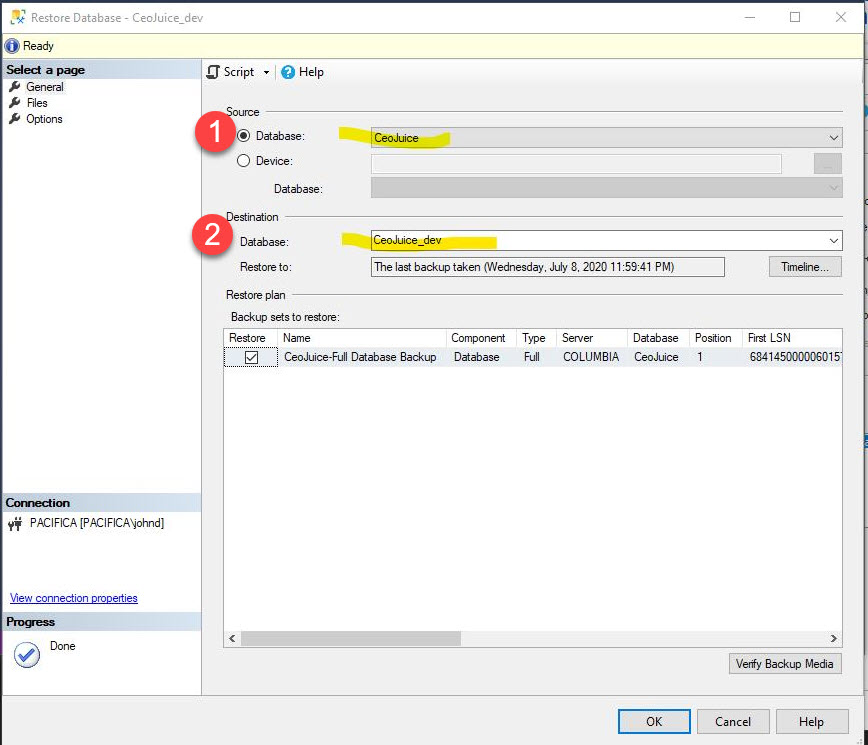Viewport: 868px width, 745px height.
Task: Click OK to start restore
Action: coord(654,722)
